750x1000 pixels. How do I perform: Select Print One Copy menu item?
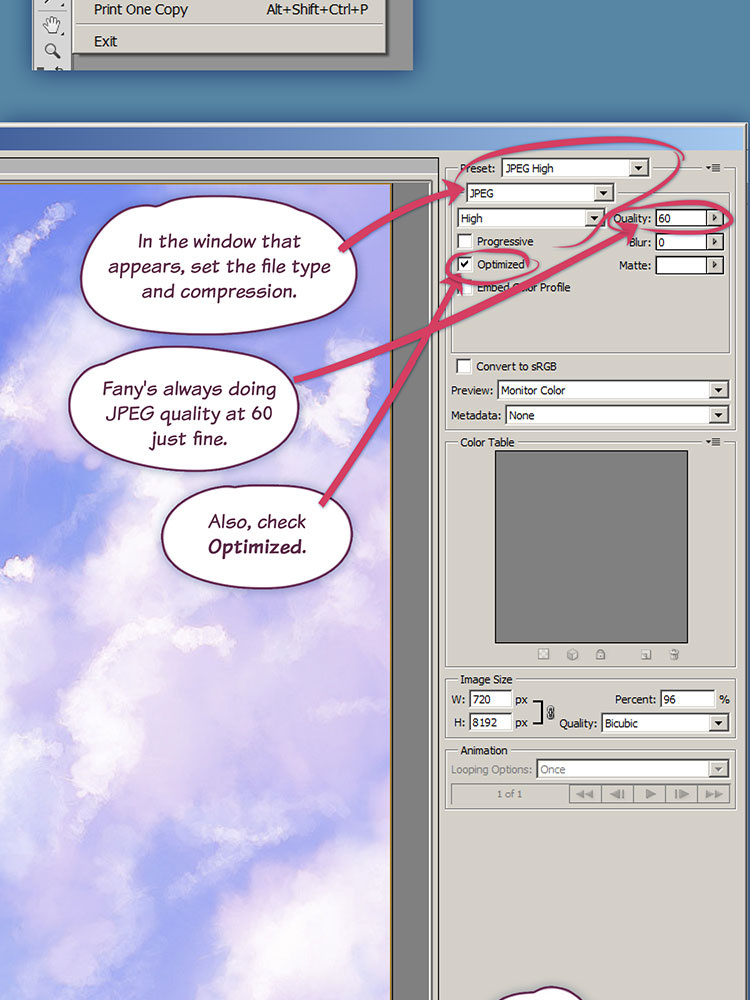tap(140, 10)
